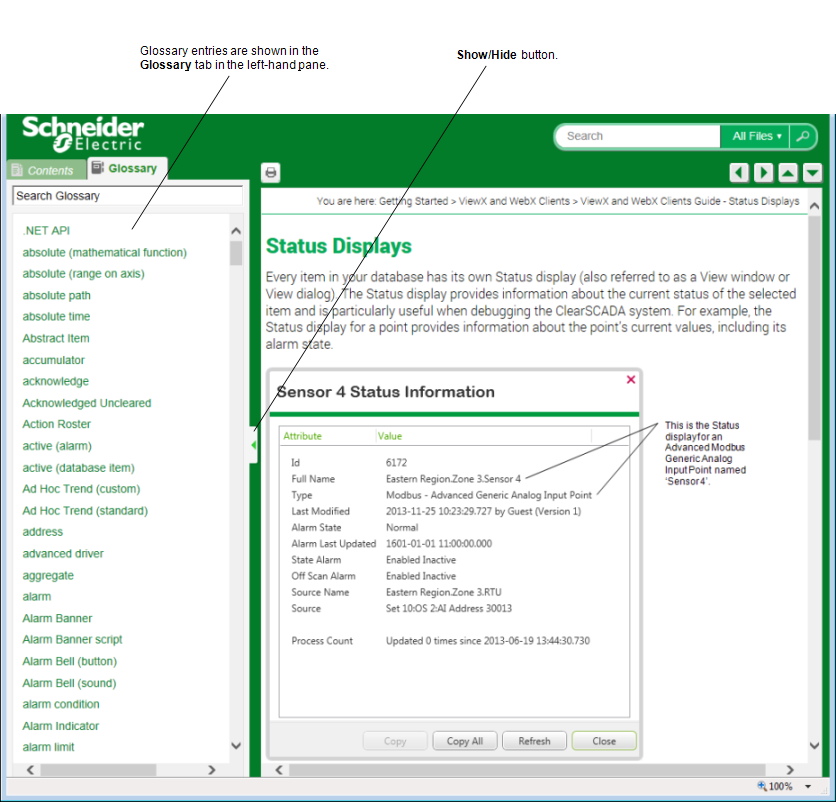This screenshot has height=802, width=836.
Task: Open the alarm condition glossary entry
Action: (61, 704)
